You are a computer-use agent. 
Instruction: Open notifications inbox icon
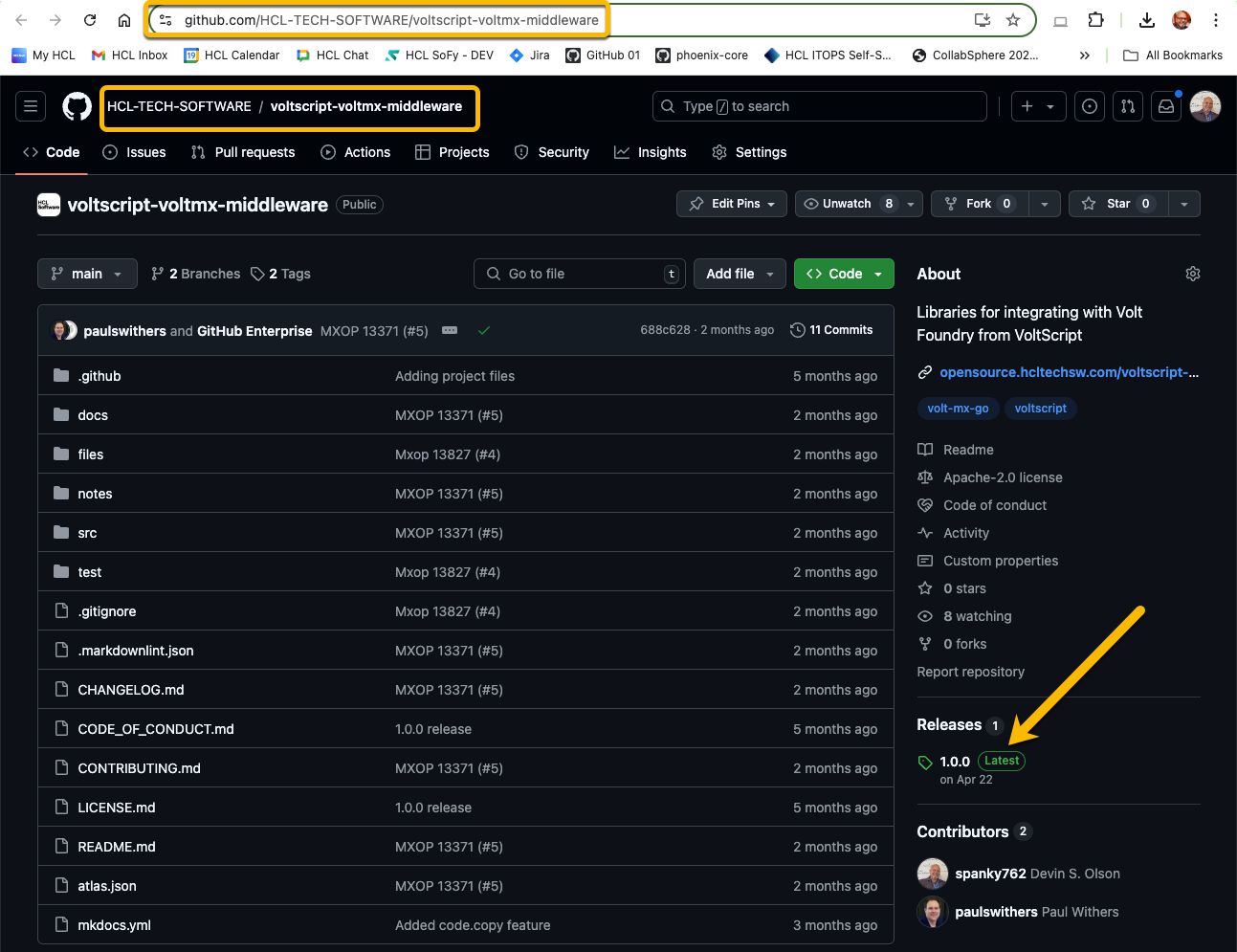pos(1166,106)
